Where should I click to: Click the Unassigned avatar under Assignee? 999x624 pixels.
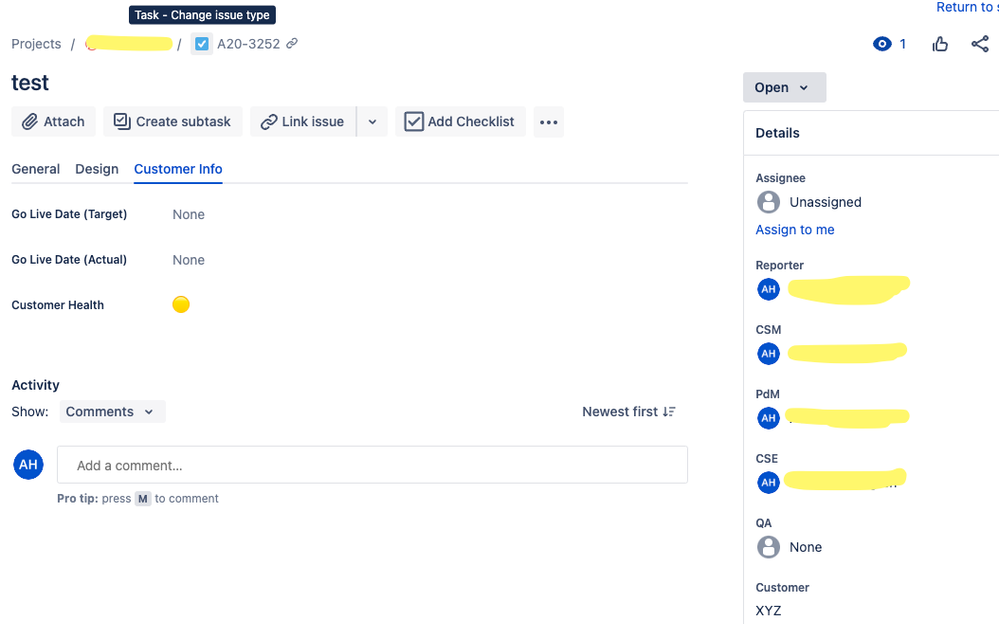coord(768,202)
